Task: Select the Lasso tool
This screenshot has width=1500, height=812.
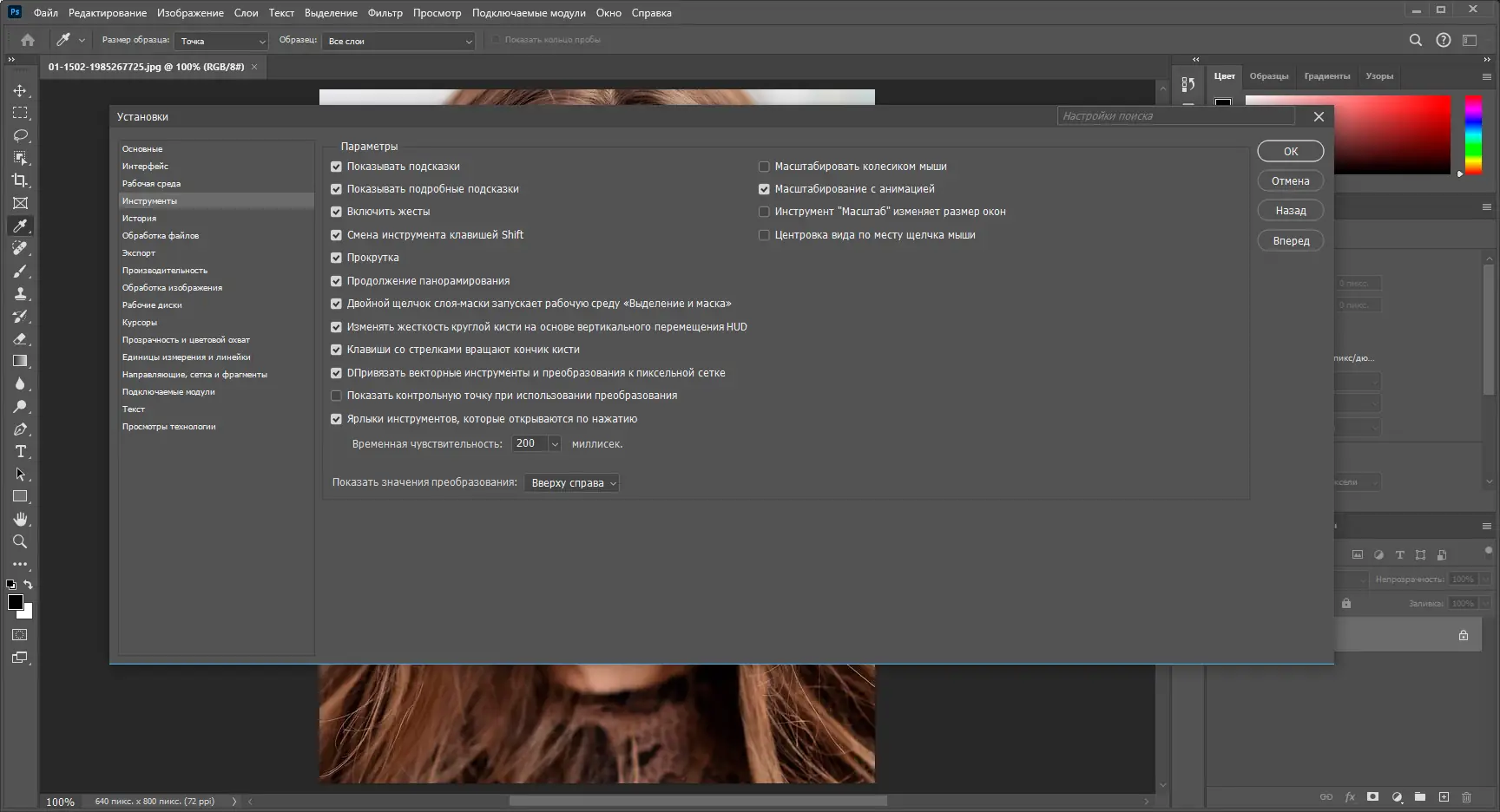Action: click(19, 135)
